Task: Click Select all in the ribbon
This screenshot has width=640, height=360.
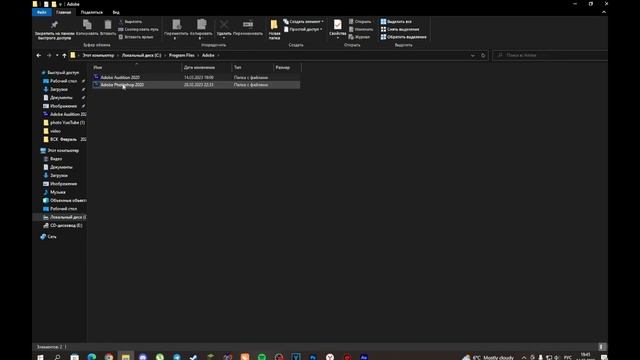Action: pos(396,22)
